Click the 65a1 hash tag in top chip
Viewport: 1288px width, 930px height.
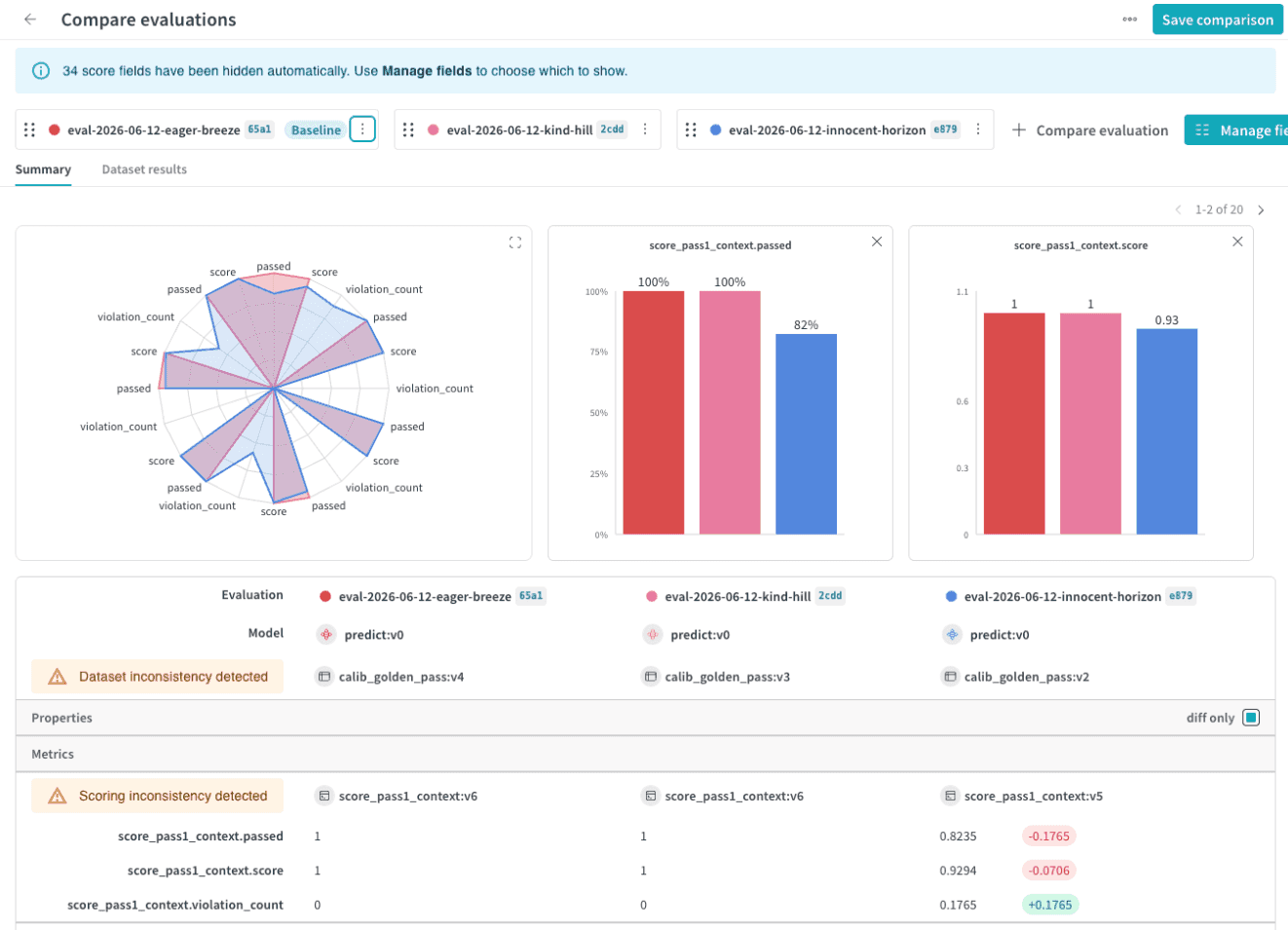tap(259, 130)
